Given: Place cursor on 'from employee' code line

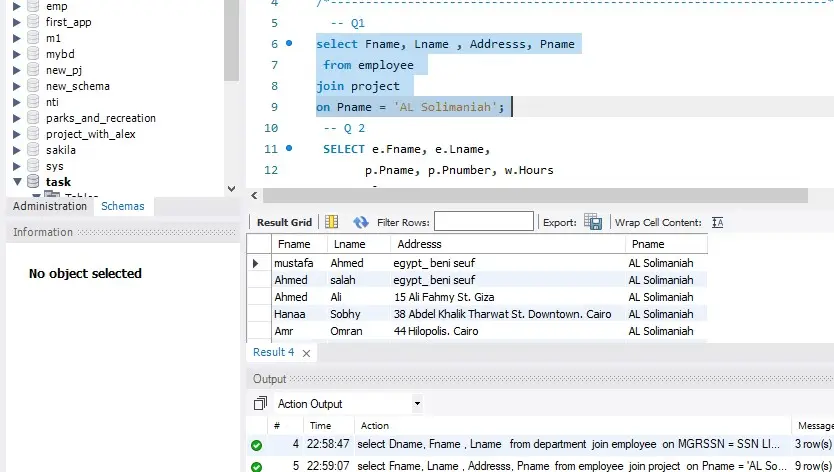Looking at the screenshot, I should tap(368, 65).
